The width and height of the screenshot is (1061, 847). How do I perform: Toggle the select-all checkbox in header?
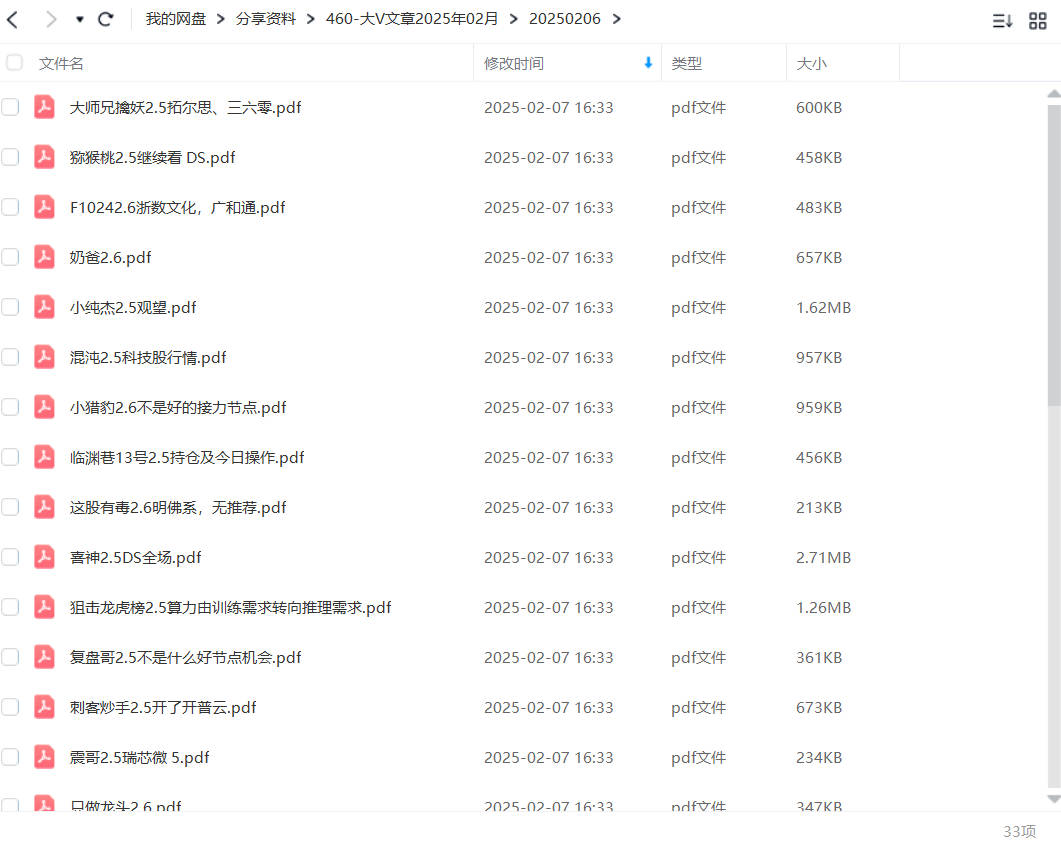(x=14, y=63)
